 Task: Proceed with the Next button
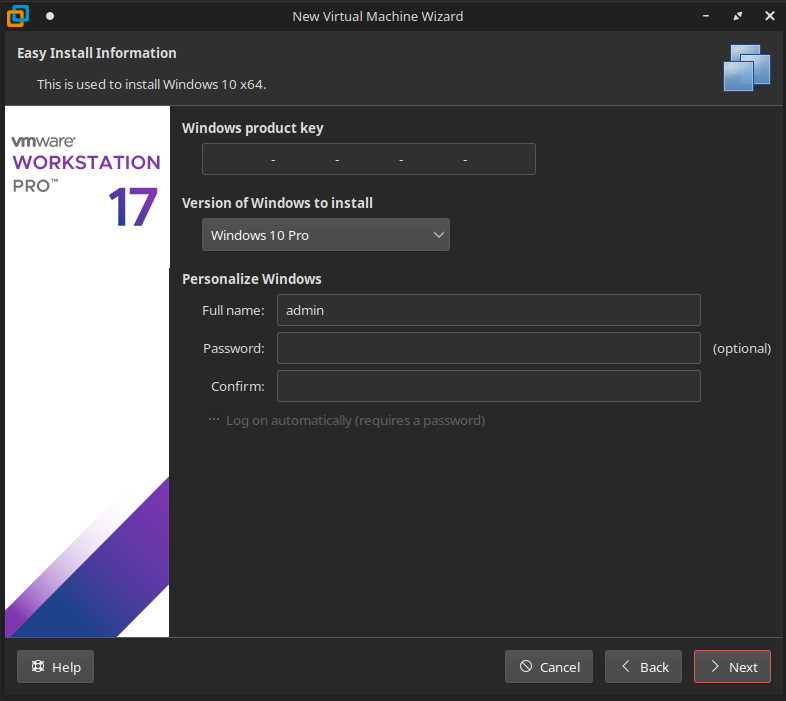click(732, 667)
